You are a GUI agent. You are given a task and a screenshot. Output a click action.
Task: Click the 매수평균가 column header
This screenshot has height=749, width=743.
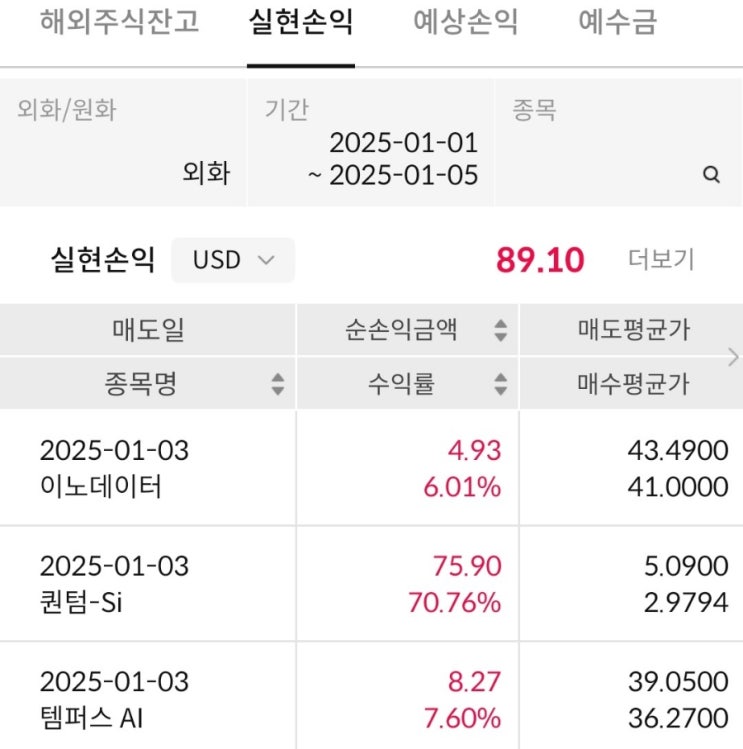[x=633, y=384]
